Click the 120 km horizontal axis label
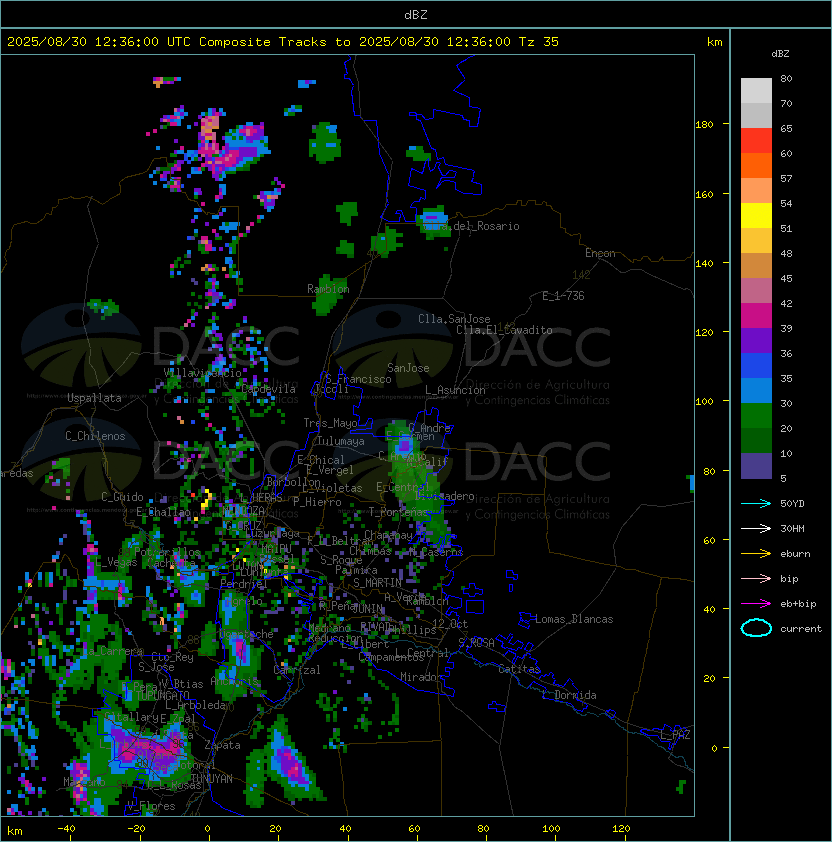This screenshot has height=842, width=832. point(621,829)
